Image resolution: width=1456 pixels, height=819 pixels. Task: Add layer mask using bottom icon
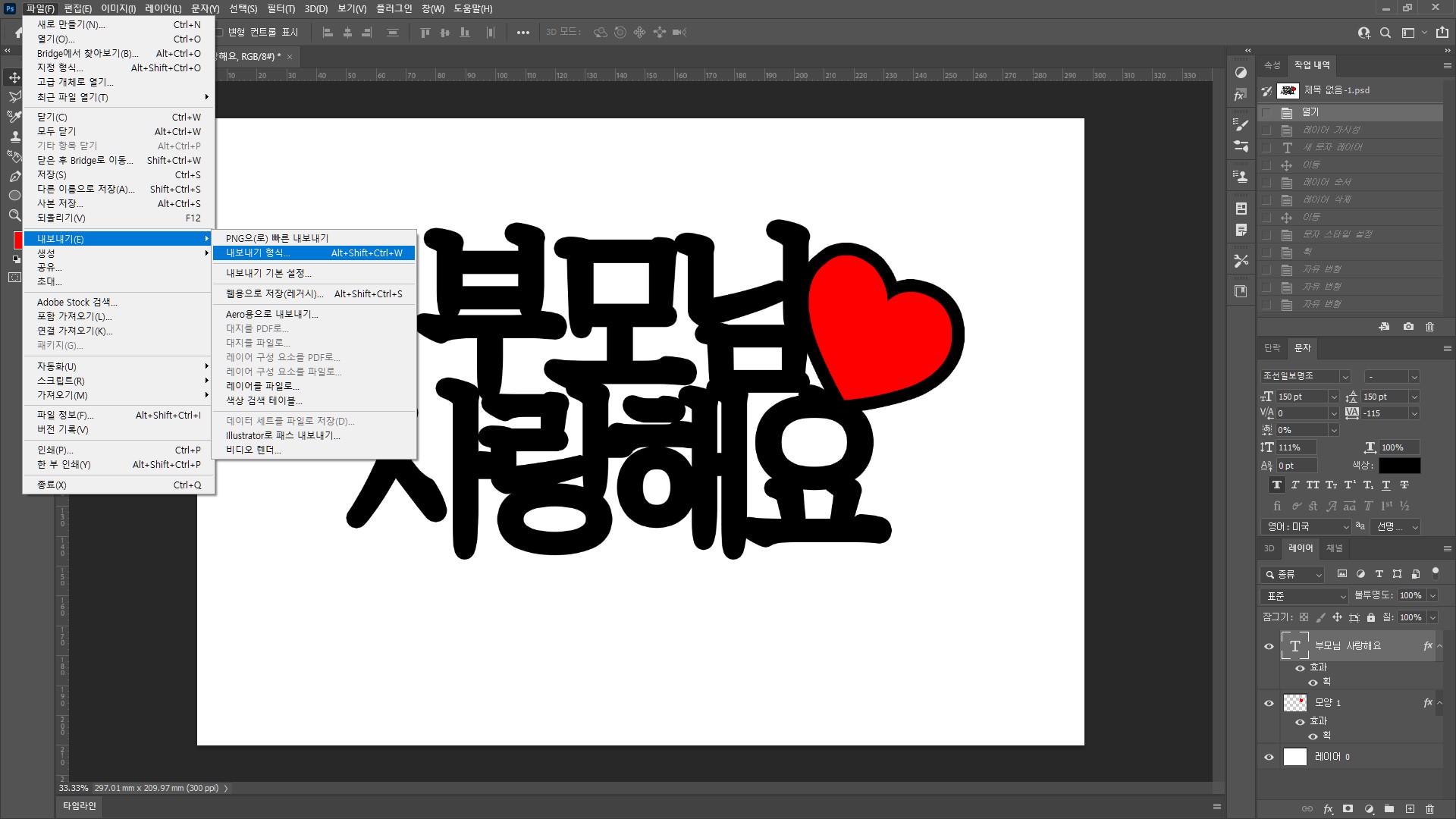(x=1348, y=809)
